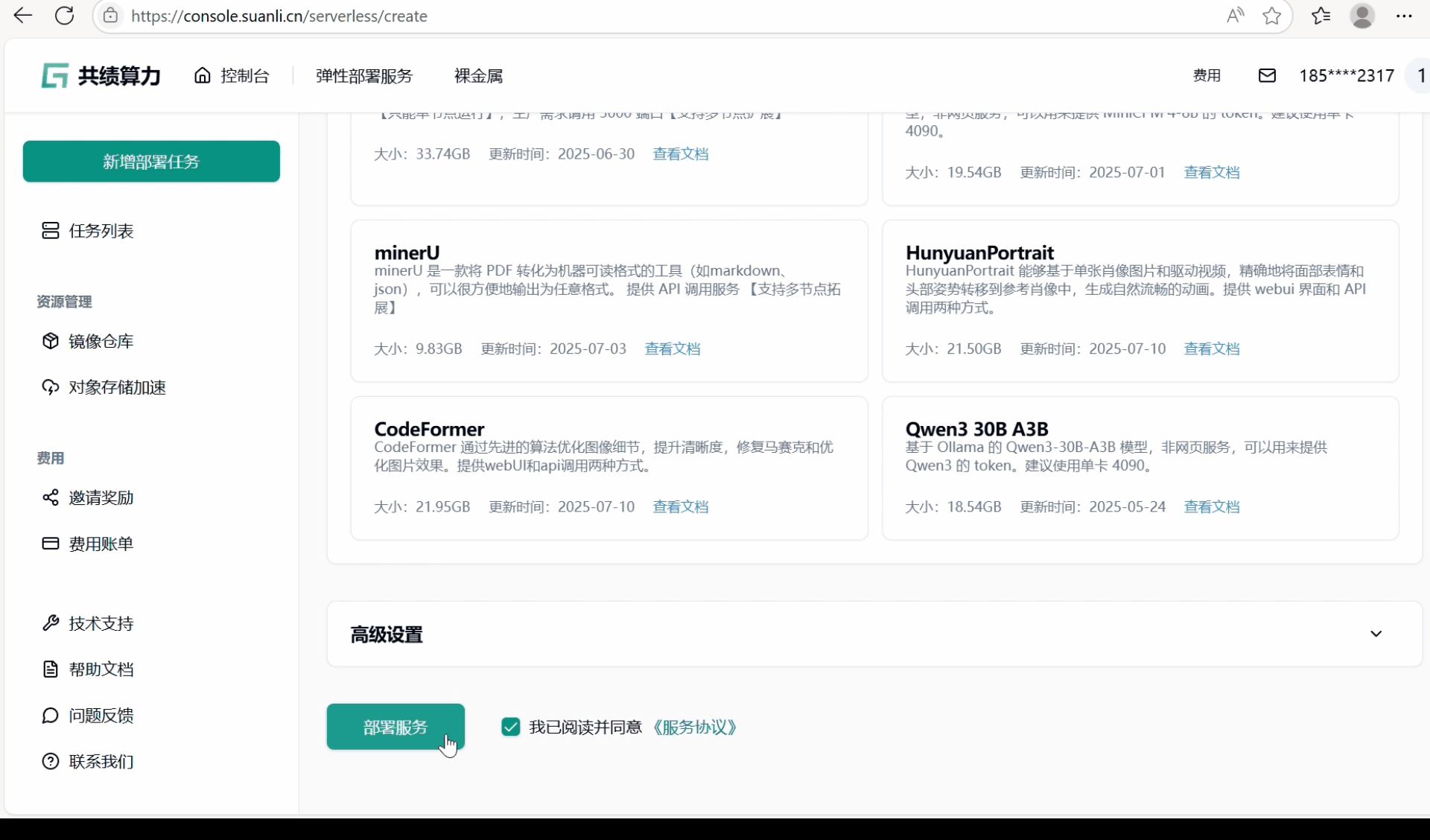This screenshot has height=840, width=1430.
Task: Click the mail envelope icon in header
Action: [1267, 75]
